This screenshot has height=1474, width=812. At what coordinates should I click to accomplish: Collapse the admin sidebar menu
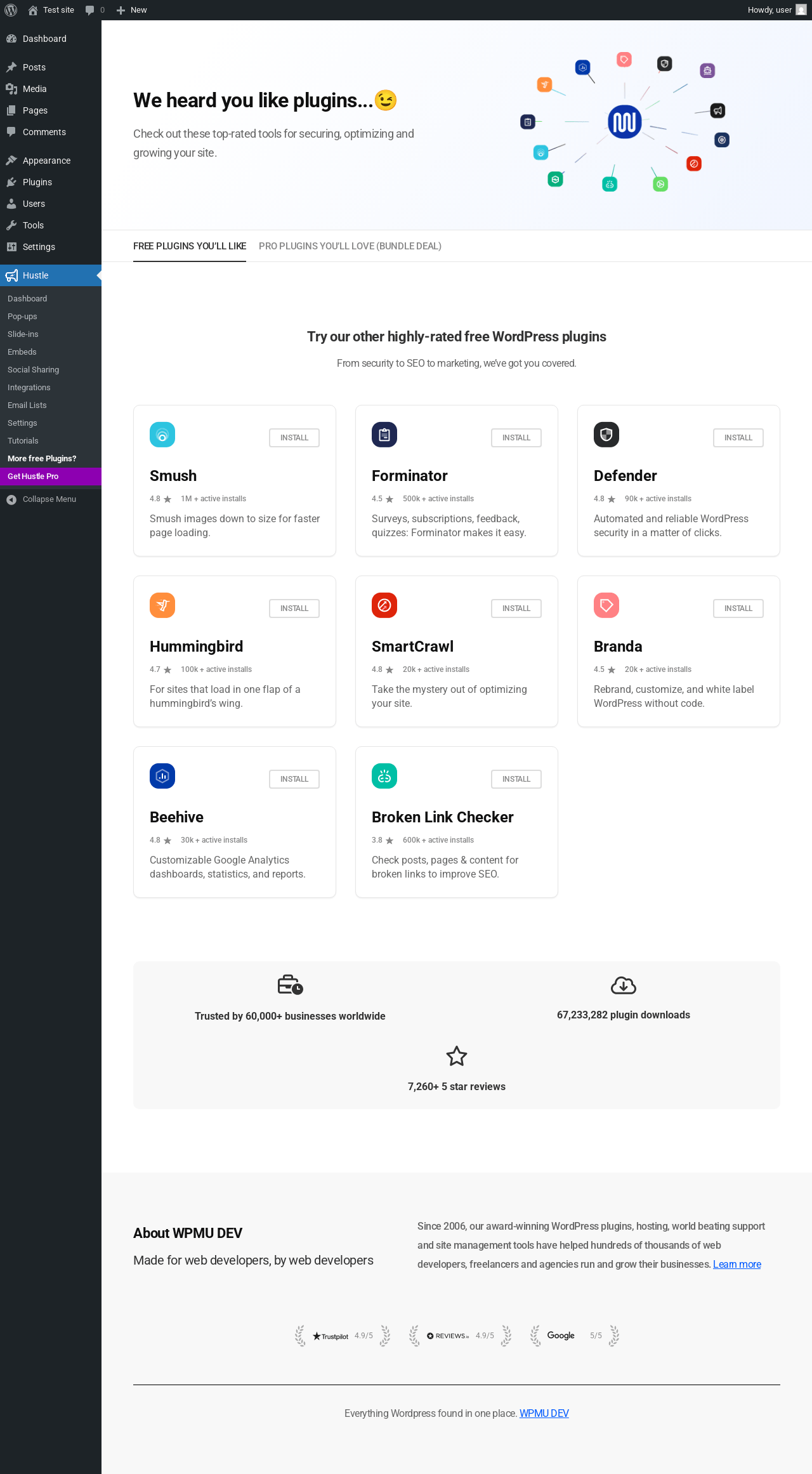click(x=42, y=499)
